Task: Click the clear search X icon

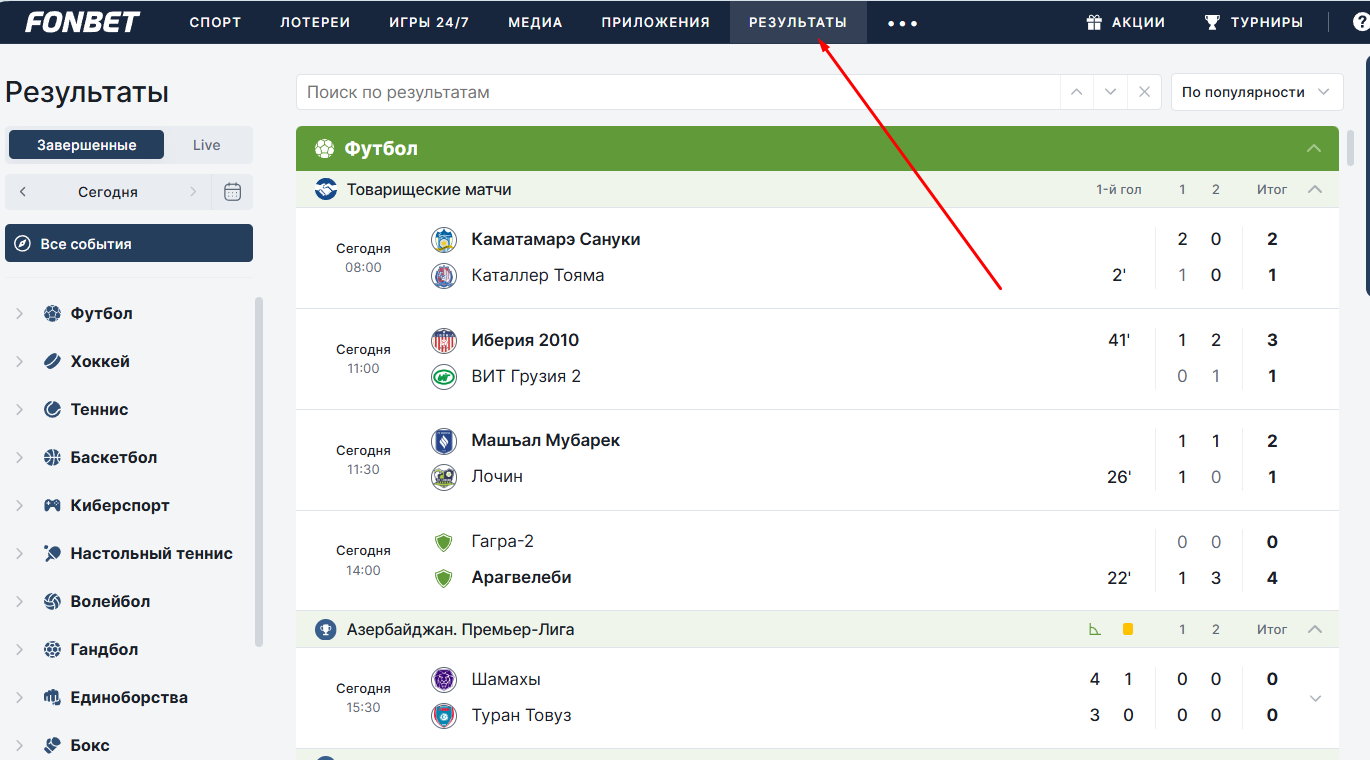Action: click(1144, 92)
